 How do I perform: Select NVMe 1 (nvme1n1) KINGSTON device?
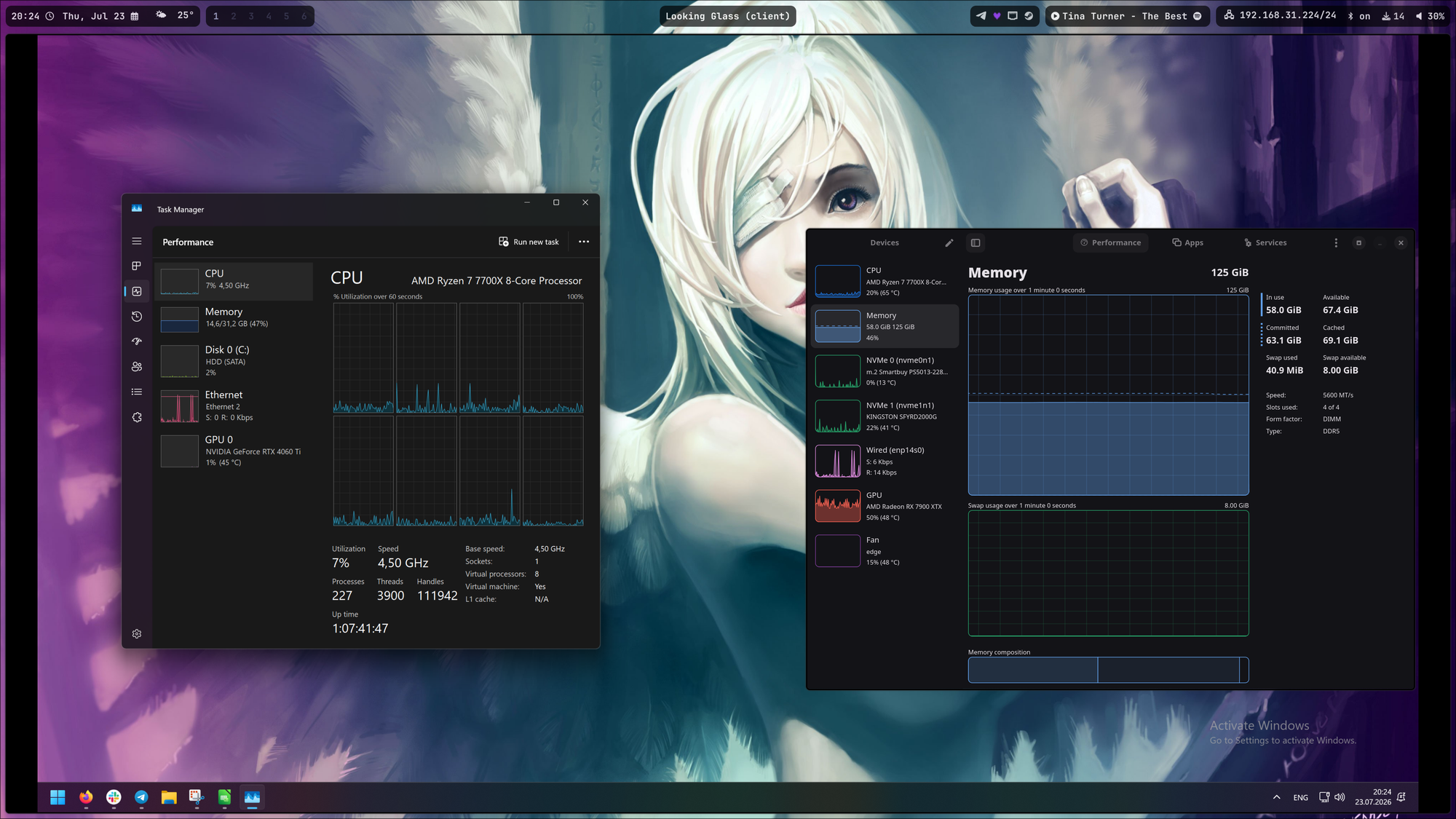[x=885, y=416]
